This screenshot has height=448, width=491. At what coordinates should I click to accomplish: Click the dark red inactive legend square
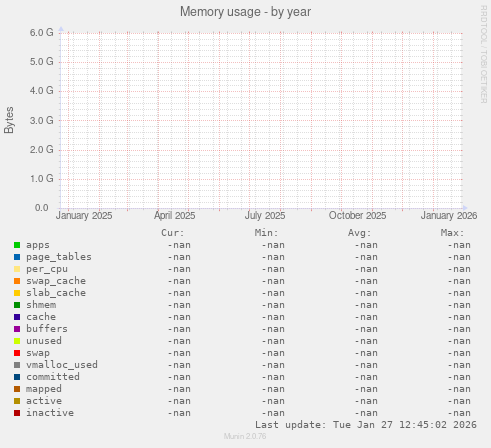point(17,413)
